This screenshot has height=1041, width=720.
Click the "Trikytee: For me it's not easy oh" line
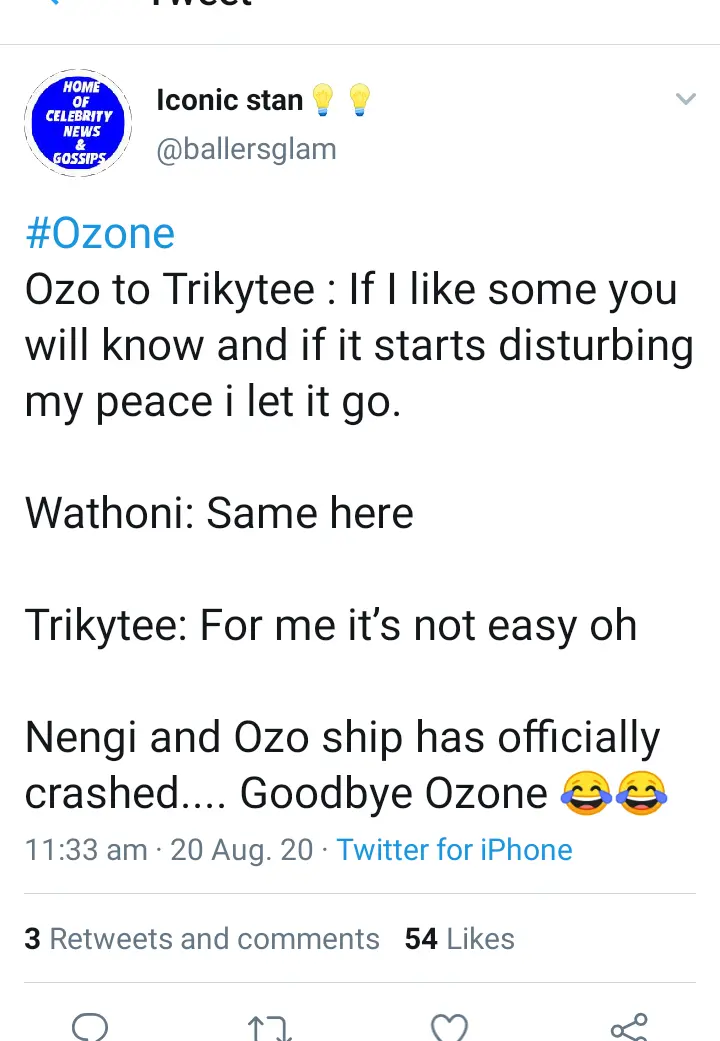(330, 626)
